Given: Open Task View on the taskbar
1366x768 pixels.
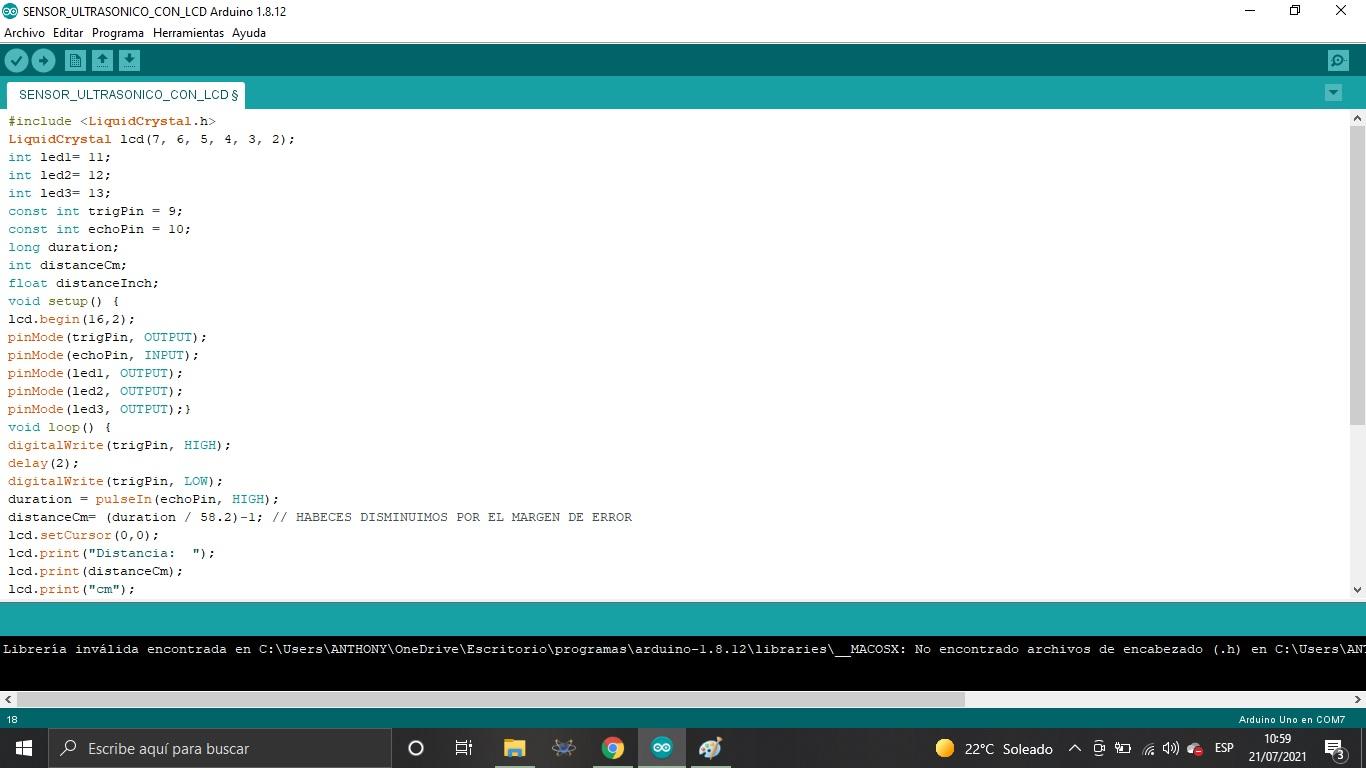Looking at the screenshot, I should click(464, 748).
